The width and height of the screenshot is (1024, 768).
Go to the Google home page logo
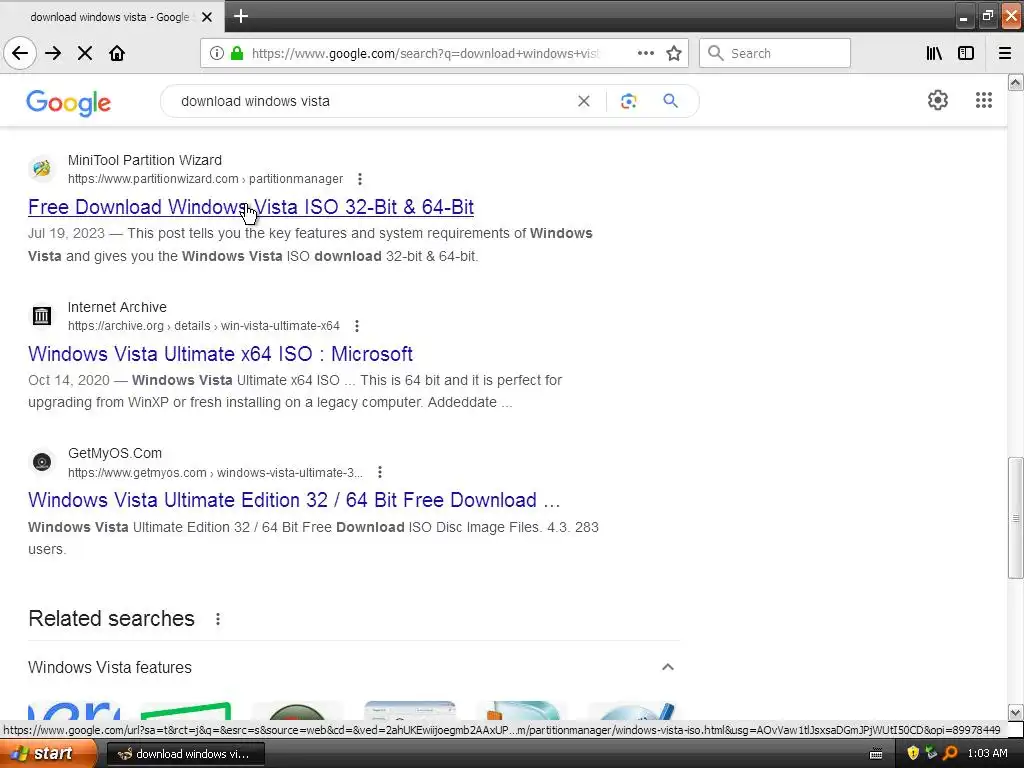point(69,103)
